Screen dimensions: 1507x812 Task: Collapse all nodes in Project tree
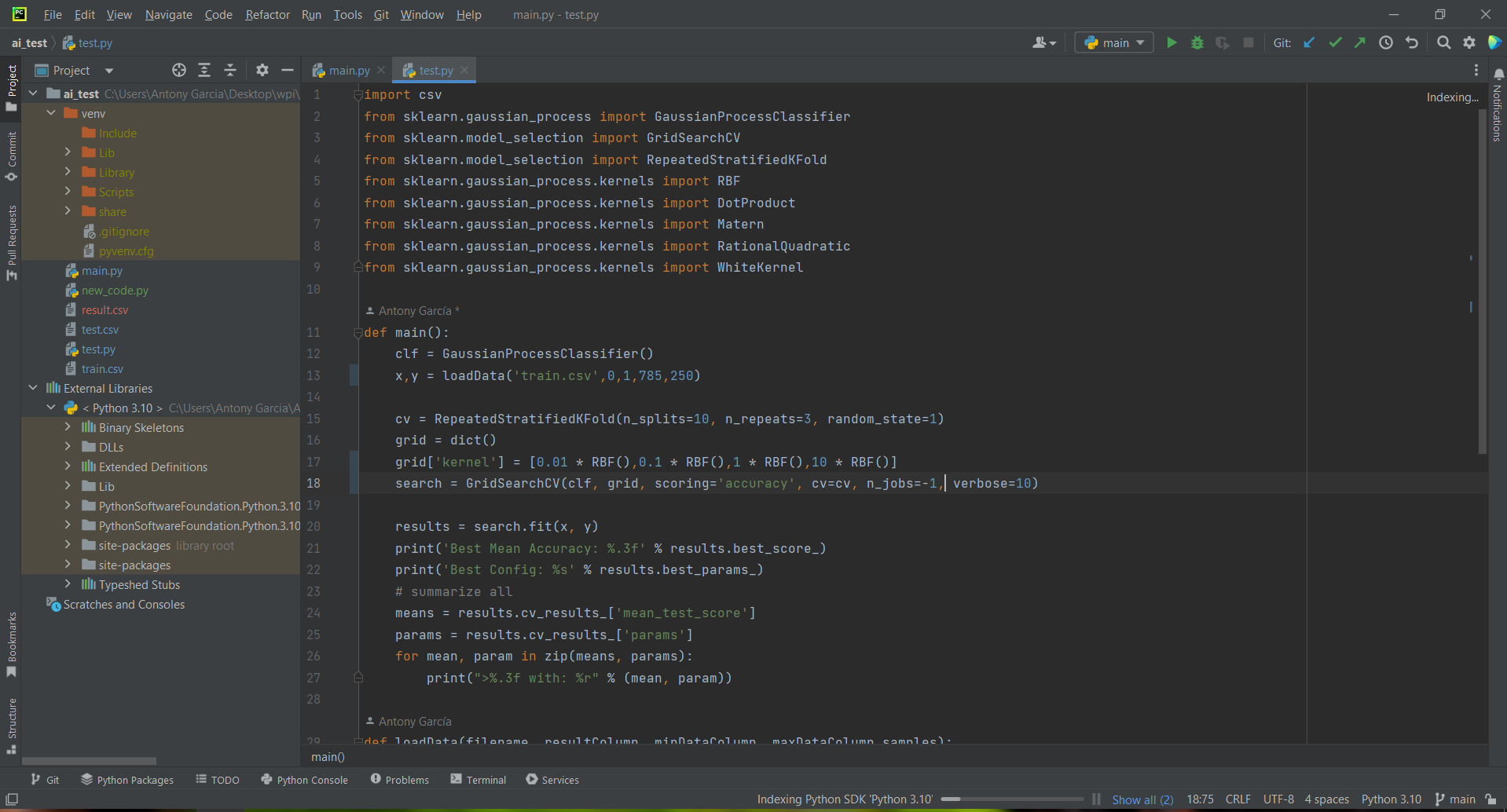230,70
